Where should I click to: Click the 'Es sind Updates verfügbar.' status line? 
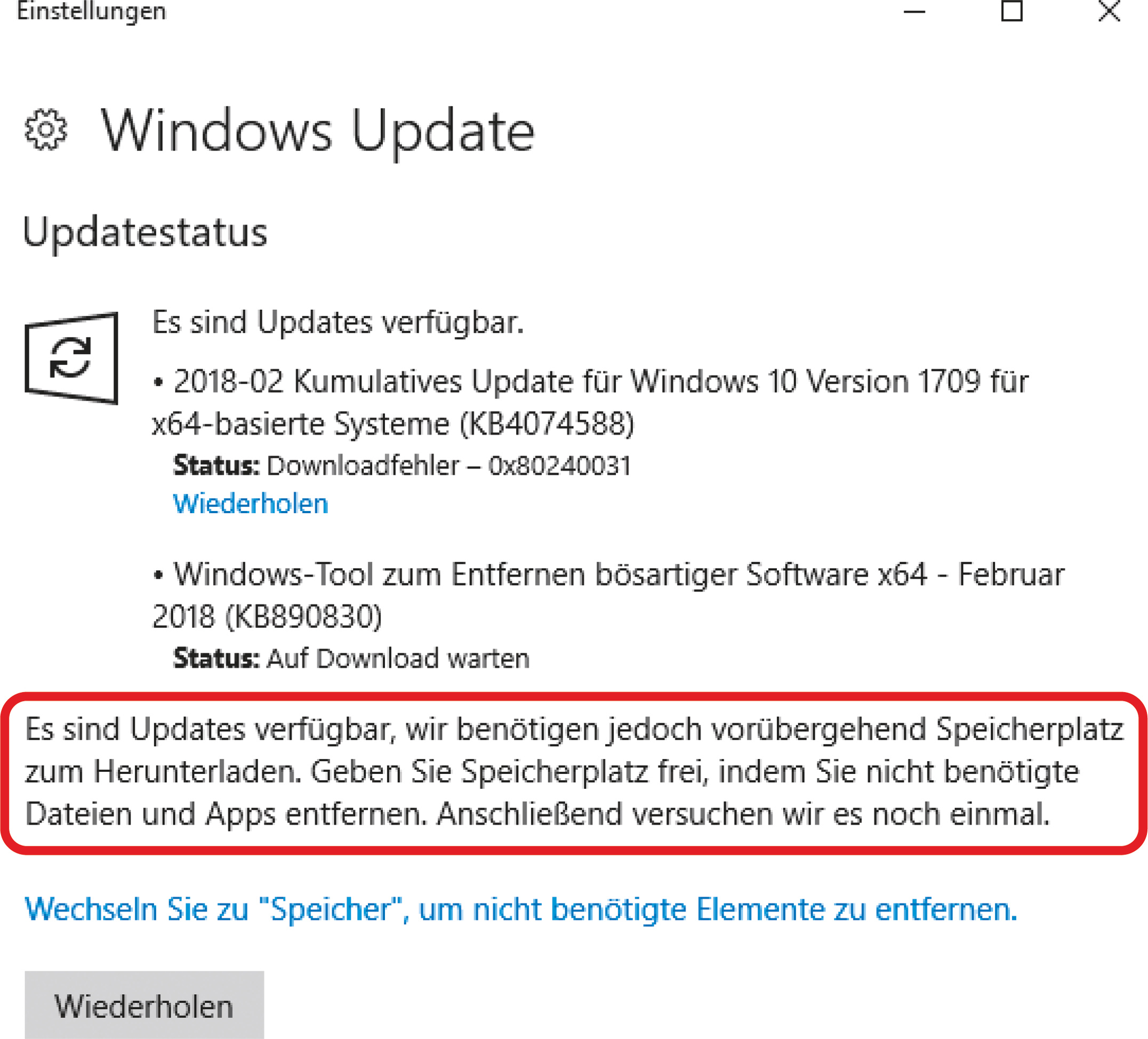coord(338,322)
